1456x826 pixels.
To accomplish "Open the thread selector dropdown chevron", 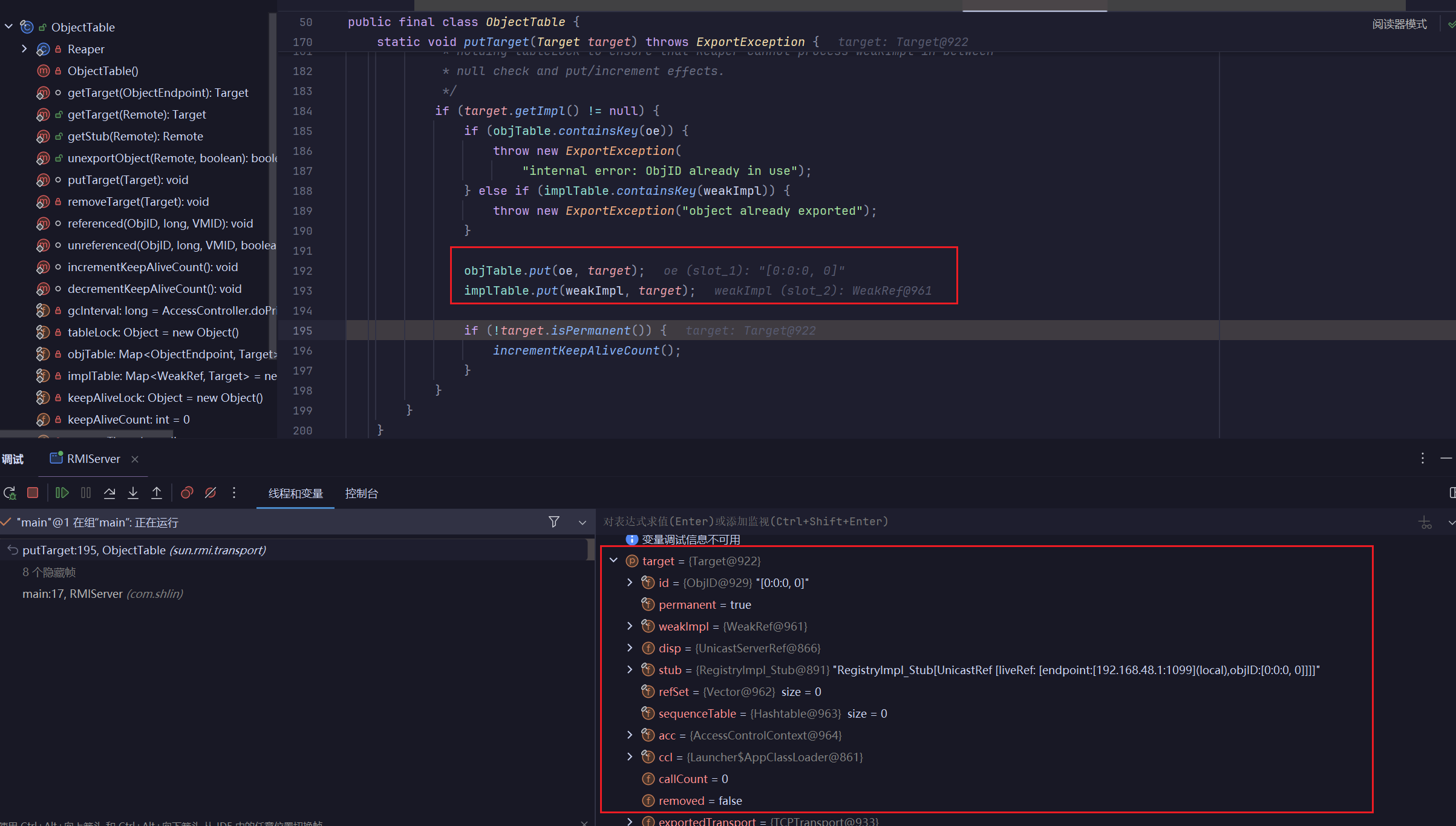I will click(582, 522).
